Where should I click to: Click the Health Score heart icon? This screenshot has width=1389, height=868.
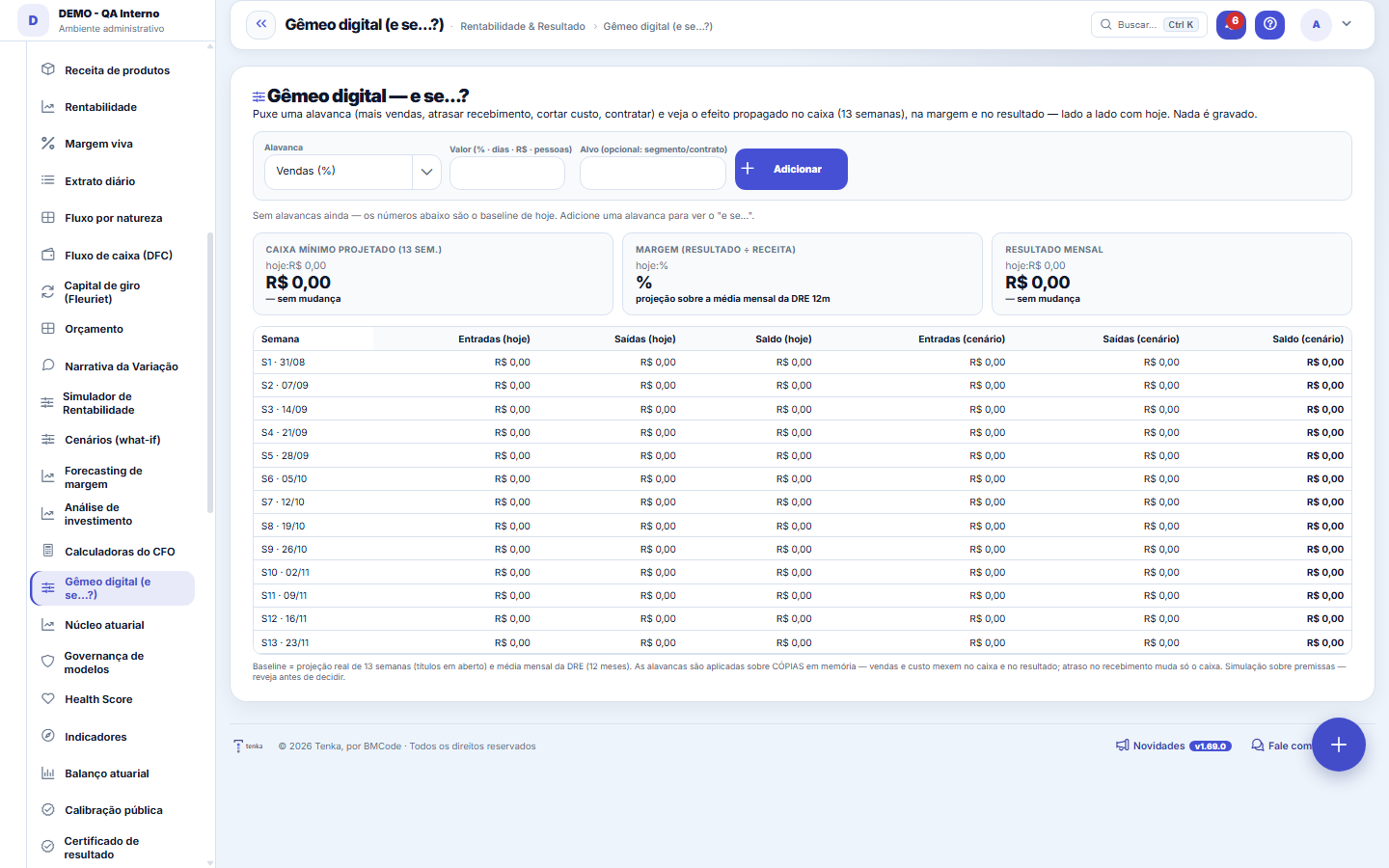tap(48, 698)
